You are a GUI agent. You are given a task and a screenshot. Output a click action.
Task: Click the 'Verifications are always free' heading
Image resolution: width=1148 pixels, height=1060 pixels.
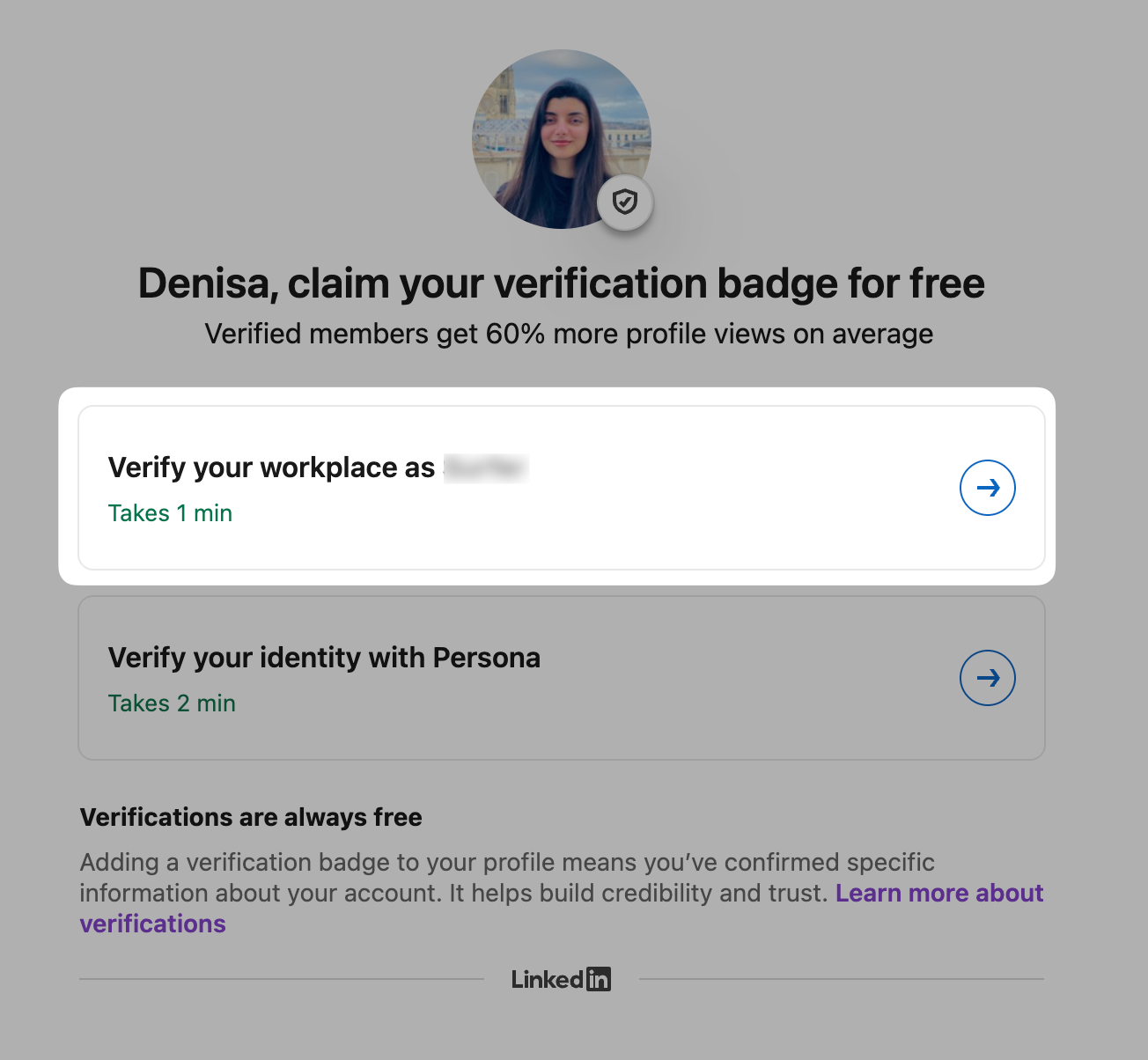pyautogui.click(x=251, y=817)
